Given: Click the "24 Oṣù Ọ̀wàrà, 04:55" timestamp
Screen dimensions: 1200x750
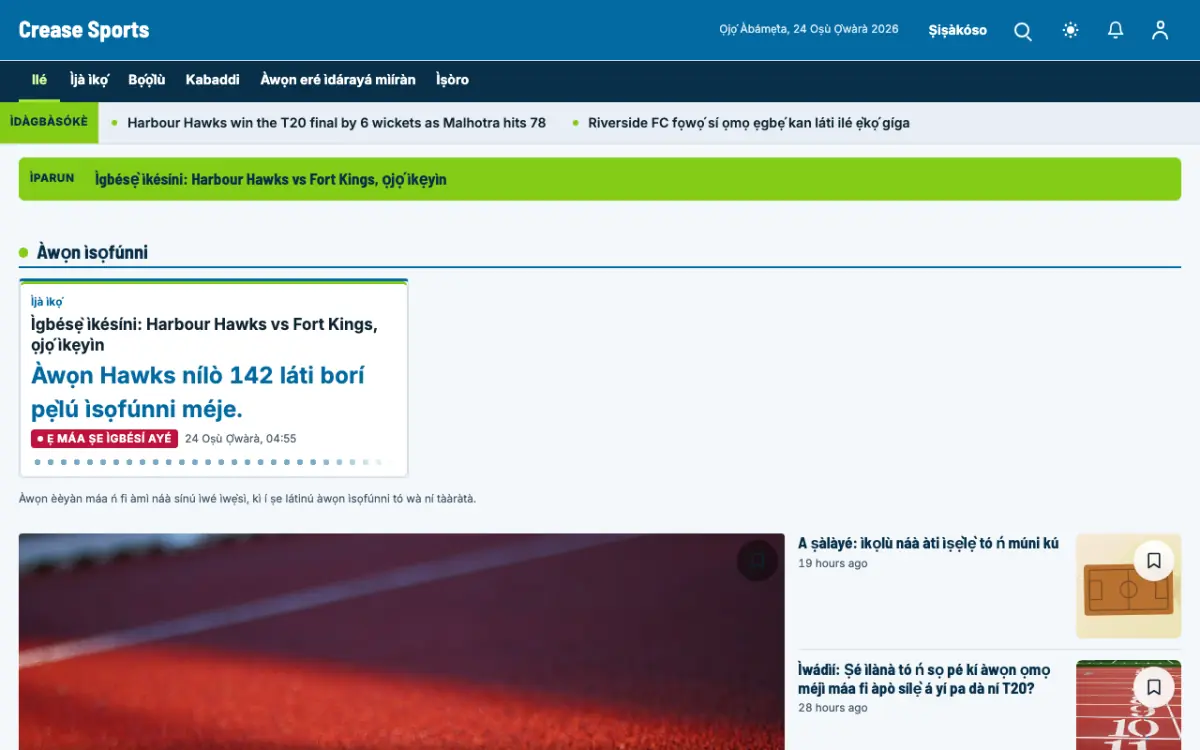Looking at the screenshot, I should click(x=240, y=439).
